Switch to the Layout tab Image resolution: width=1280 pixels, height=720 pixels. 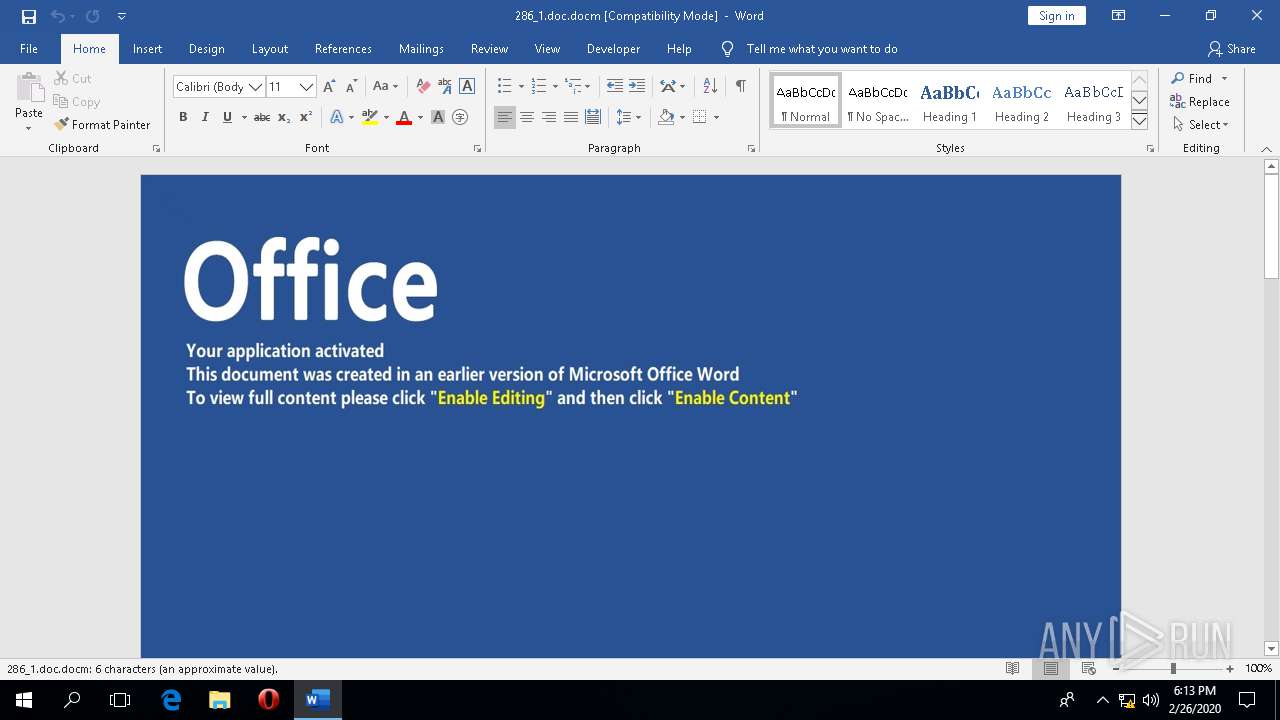pos(269,49)
